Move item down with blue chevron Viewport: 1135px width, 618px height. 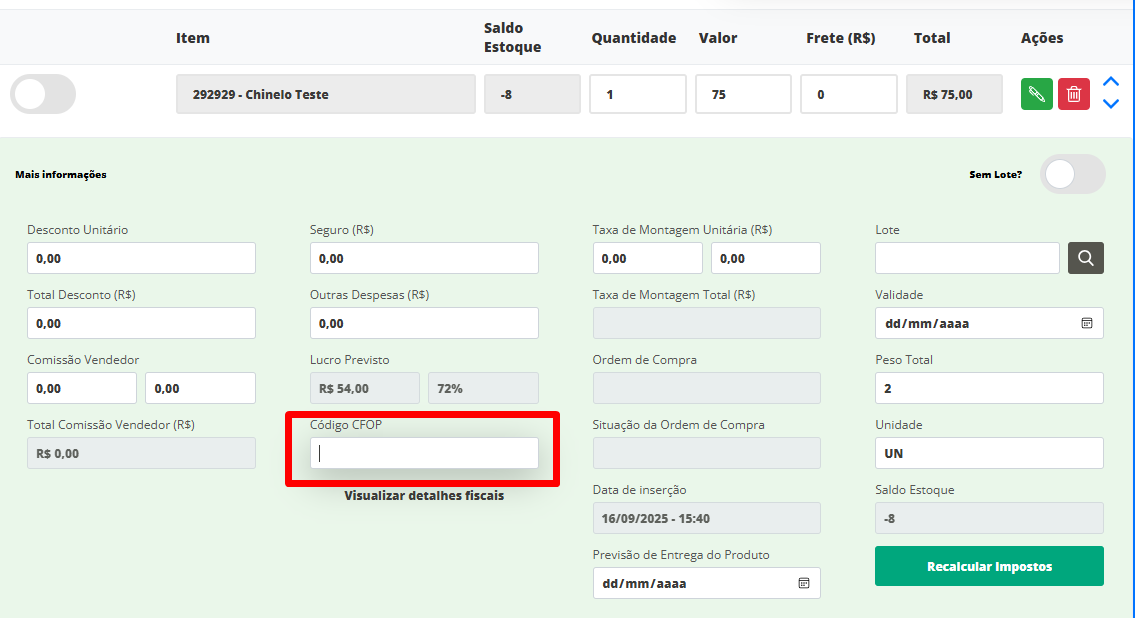1110,104
